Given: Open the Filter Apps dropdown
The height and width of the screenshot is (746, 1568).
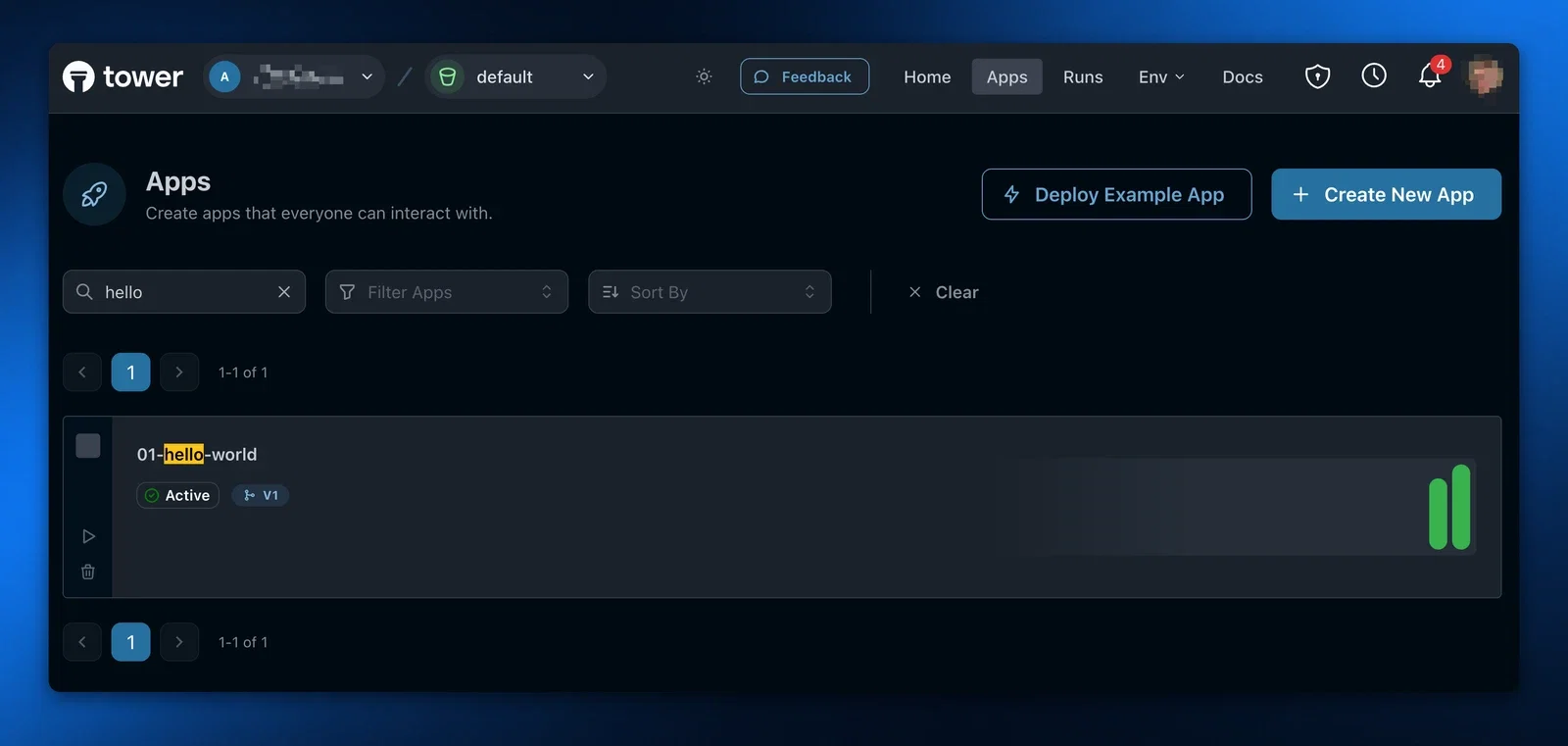Looking at the screenshot, I should point(447,292).
